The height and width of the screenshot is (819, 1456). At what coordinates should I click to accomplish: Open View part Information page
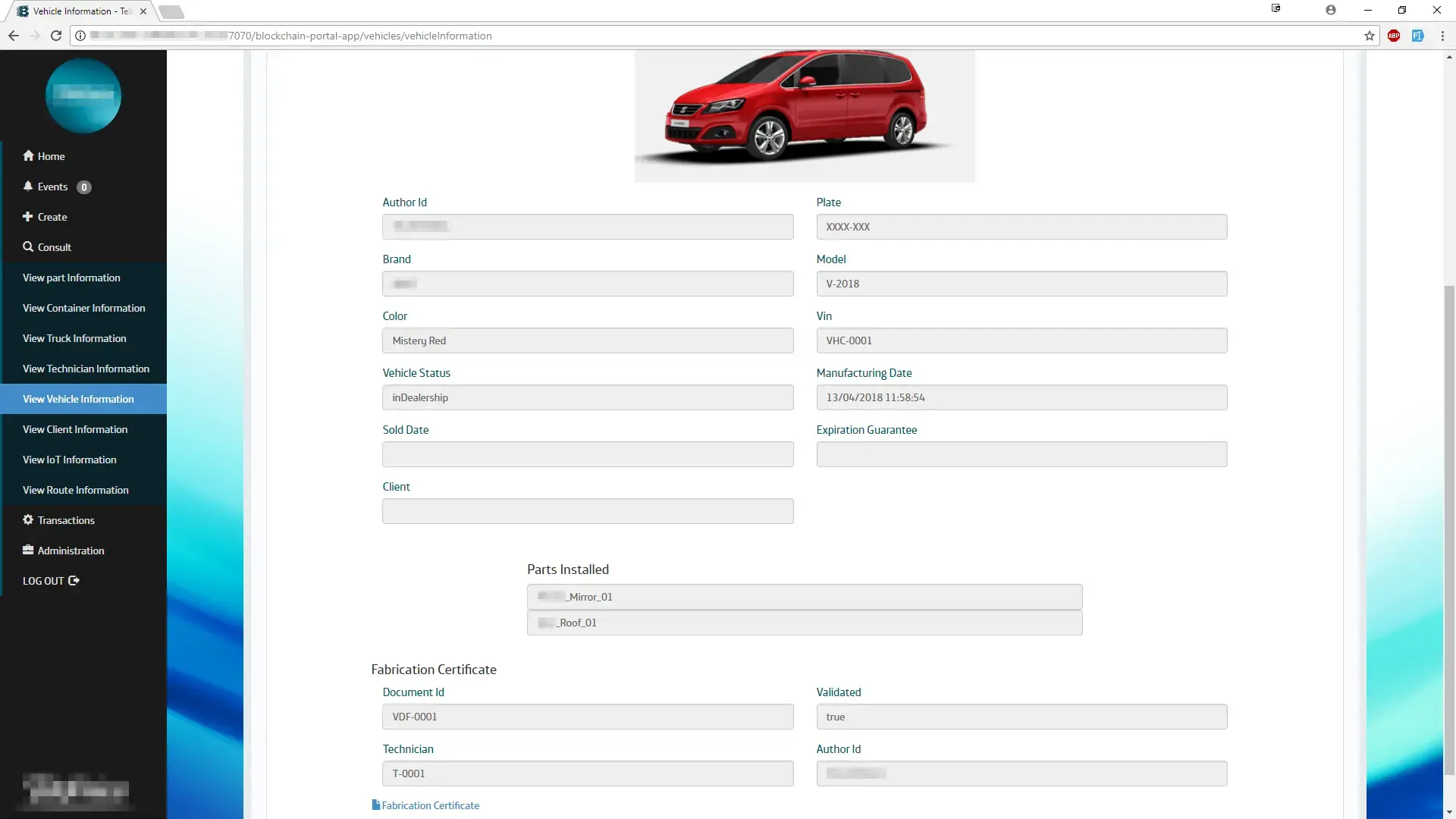pyautogui.click(x=71, y=278)
